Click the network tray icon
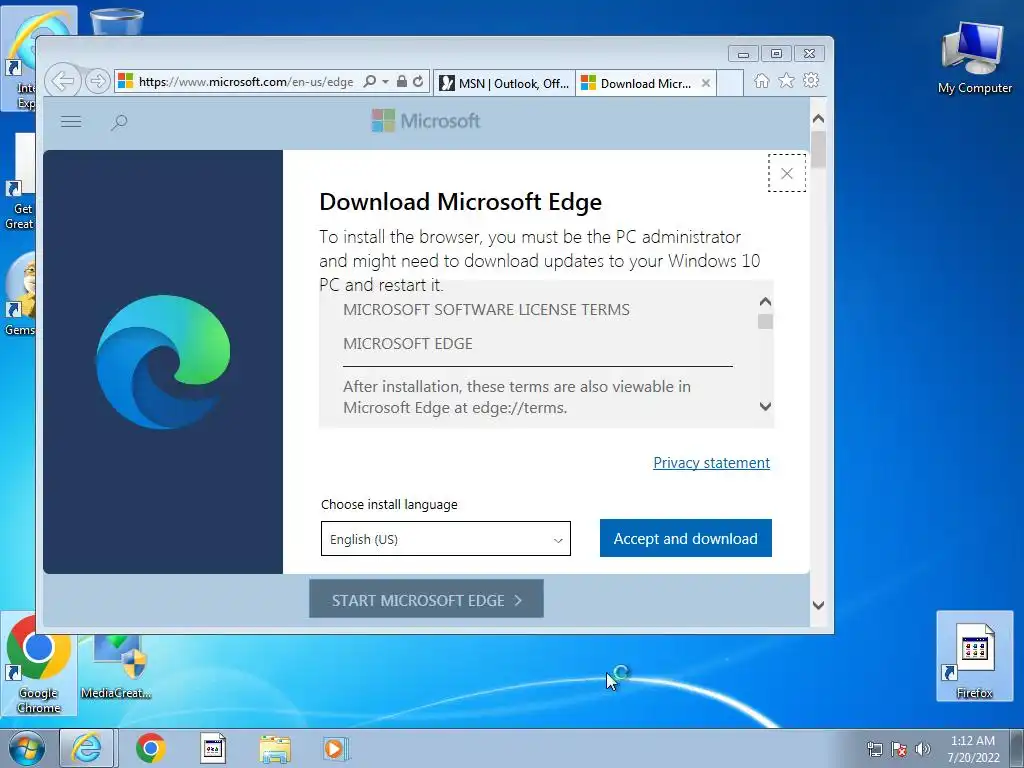 point(874,749)
